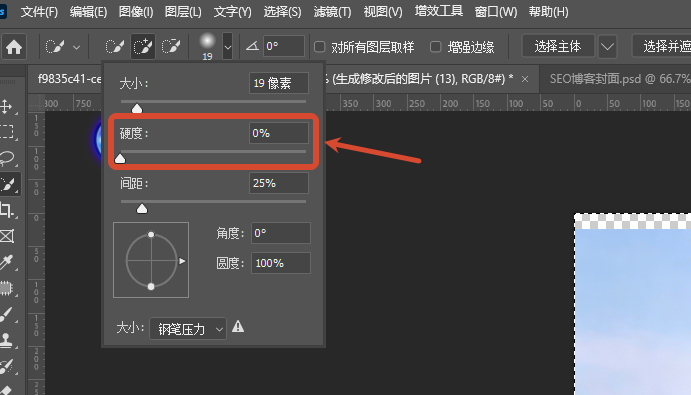Open the 钢笔压力 size control dropdown
Viewport: 691px width, 395px height.
[188, 328]
